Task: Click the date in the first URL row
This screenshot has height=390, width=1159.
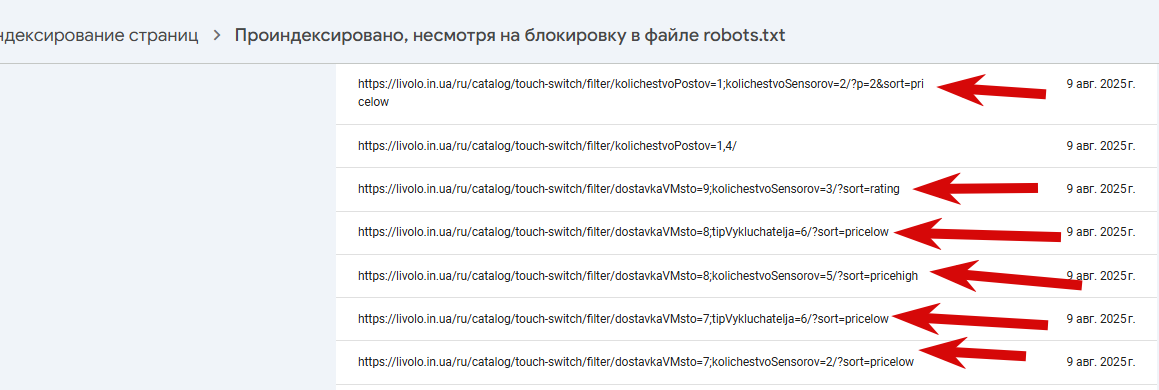Action: pyautogui.click(x=1101, y=84)
